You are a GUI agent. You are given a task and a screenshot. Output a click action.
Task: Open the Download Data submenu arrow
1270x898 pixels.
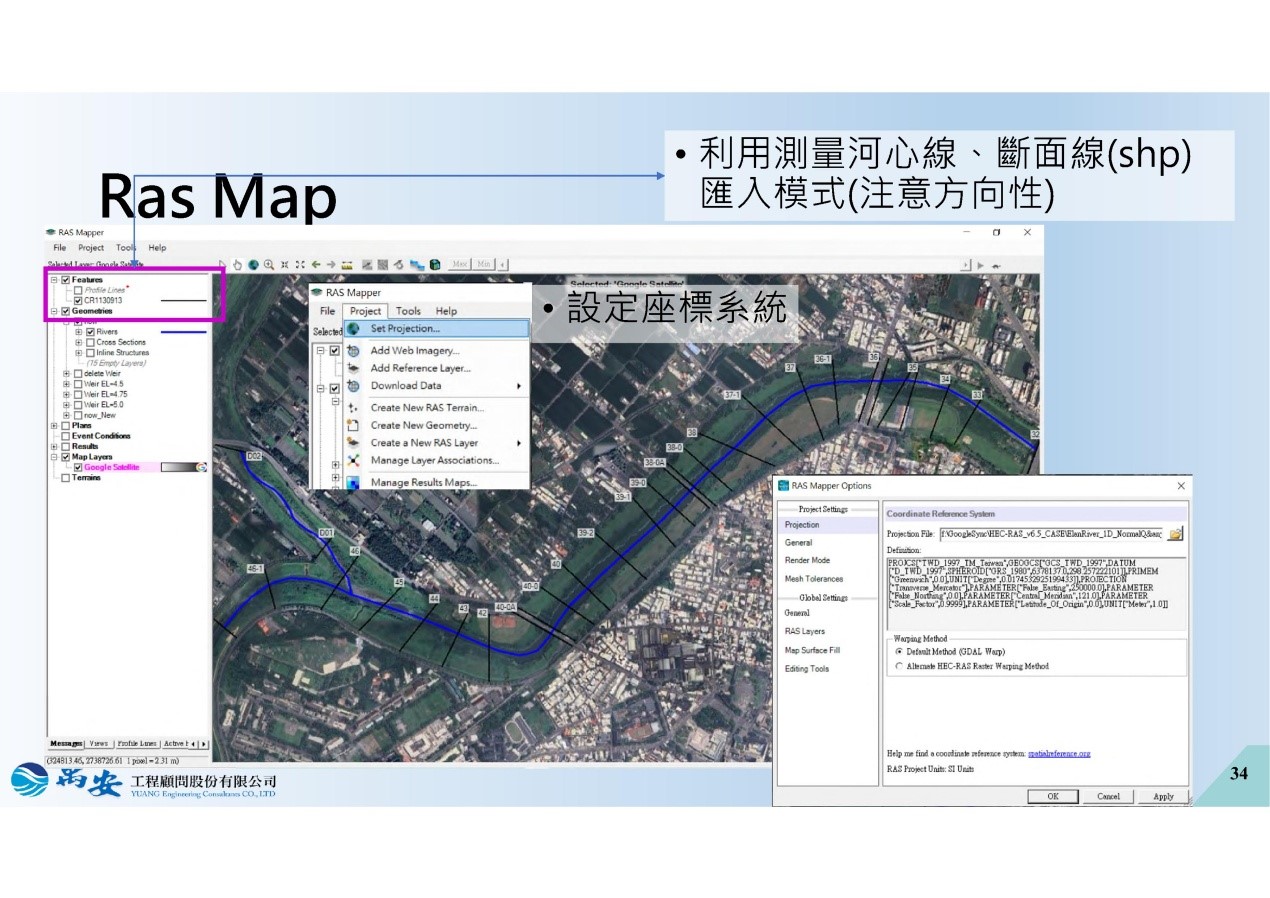click(x=518, y=386)
